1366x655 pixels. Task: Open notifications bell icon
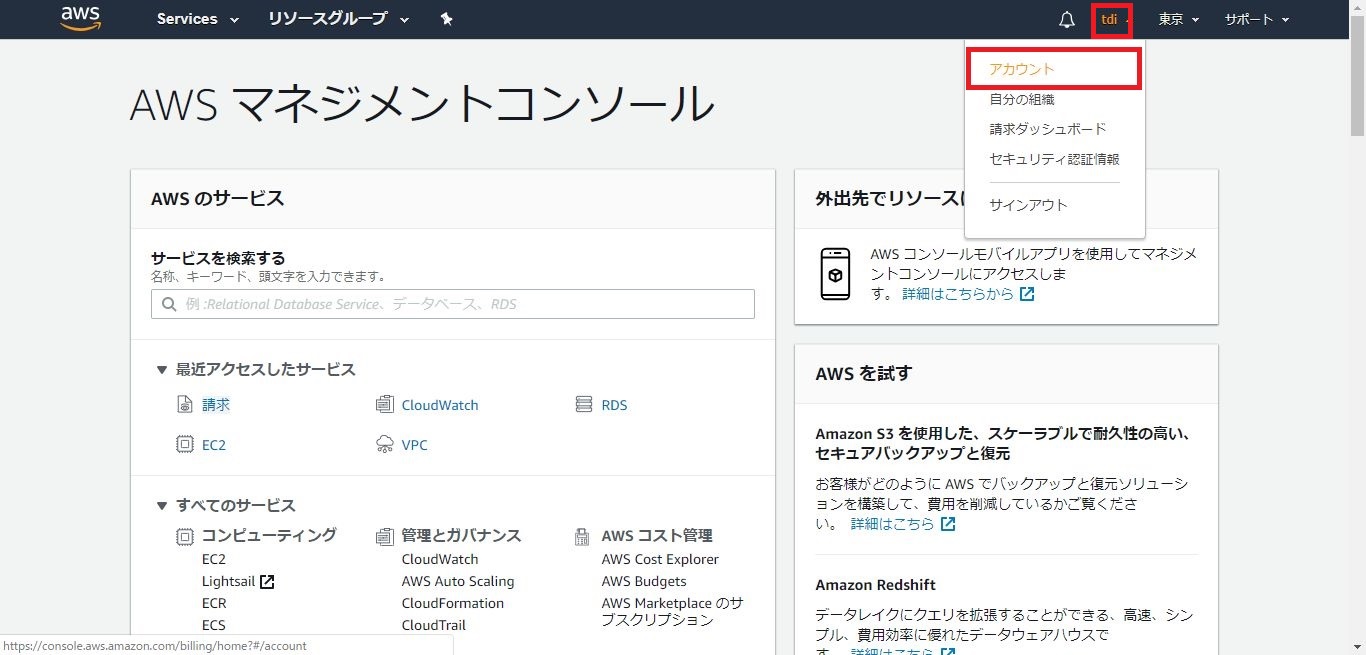1067,20
